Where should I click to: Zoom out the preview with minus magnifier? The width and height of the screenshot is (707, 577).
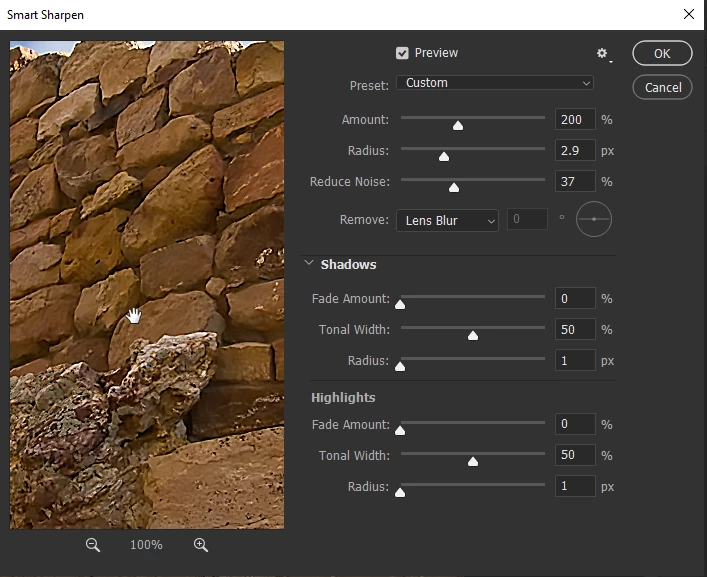pos(93,545)
